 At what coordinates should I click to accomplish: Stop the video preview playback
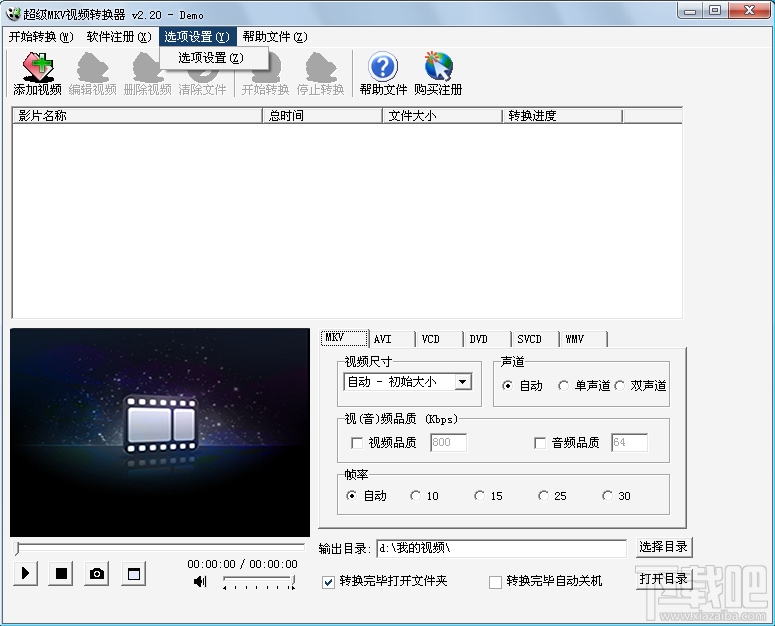pyautogui.click(x=61, y=573)
